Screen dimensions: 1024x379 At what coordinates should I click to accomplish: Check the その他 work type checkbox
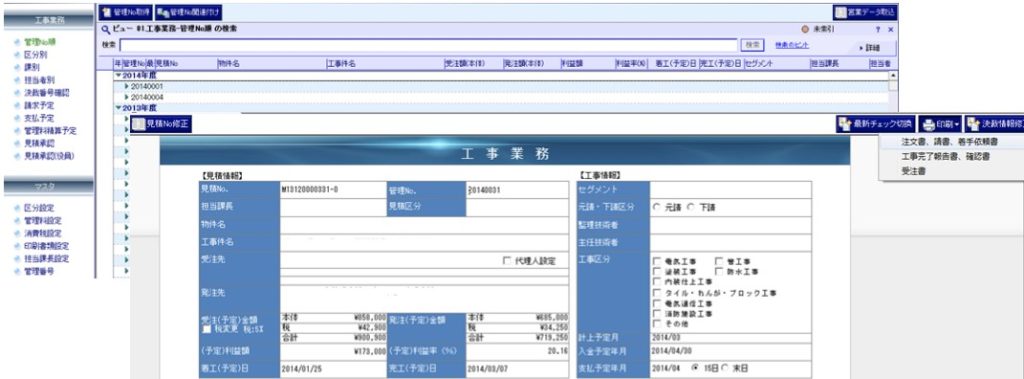tap(657, 324)
